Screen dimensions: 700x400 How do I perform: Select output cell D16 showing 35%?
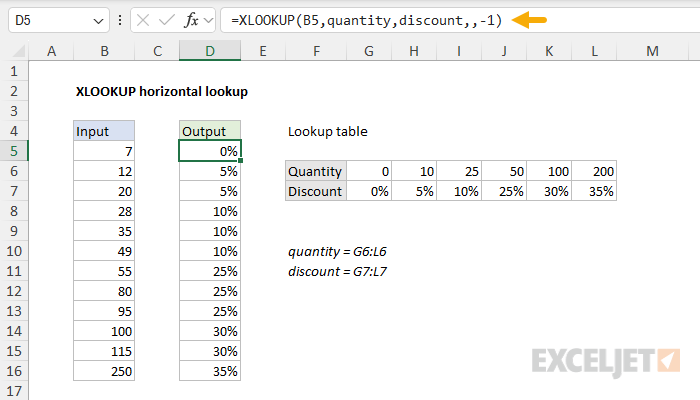[210, 371]
